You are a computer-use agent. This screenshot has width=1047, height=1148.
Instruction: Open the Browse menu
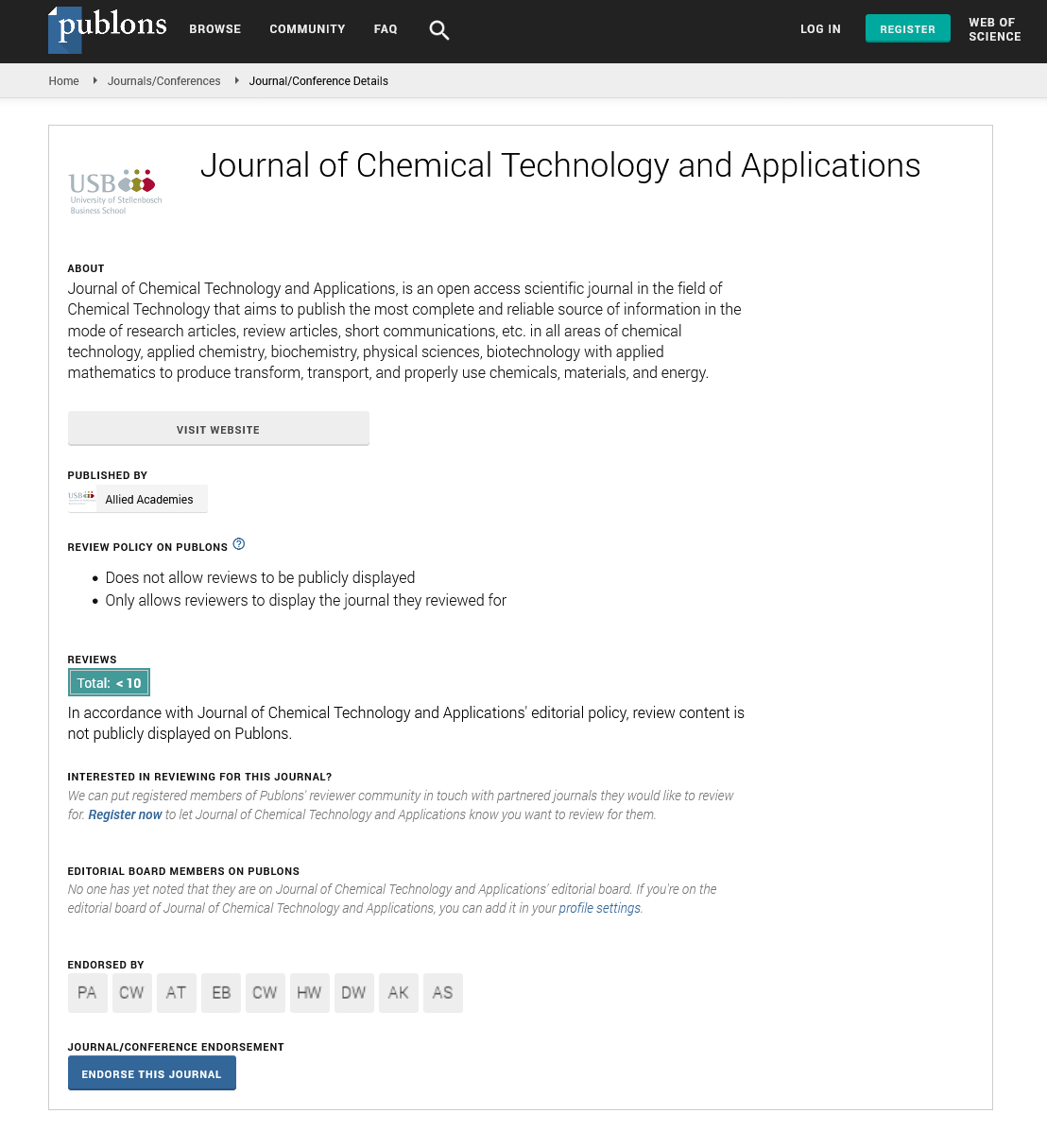coord(215,29)
